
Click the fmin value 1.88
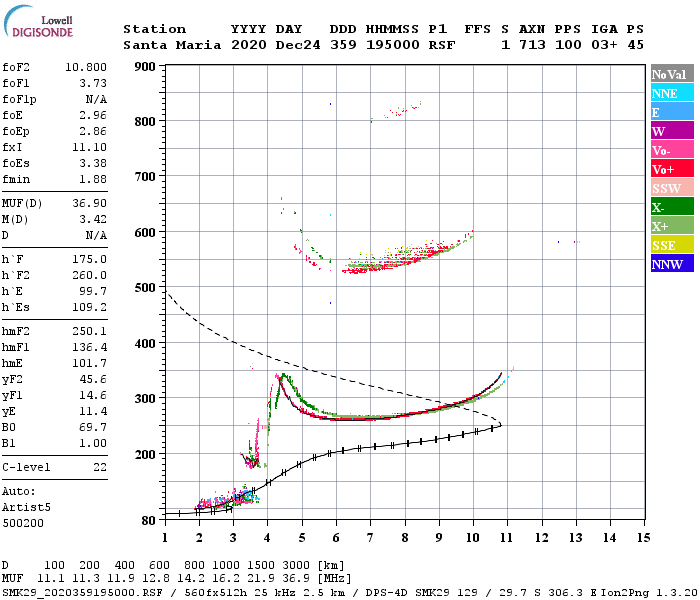pos(93,179)
